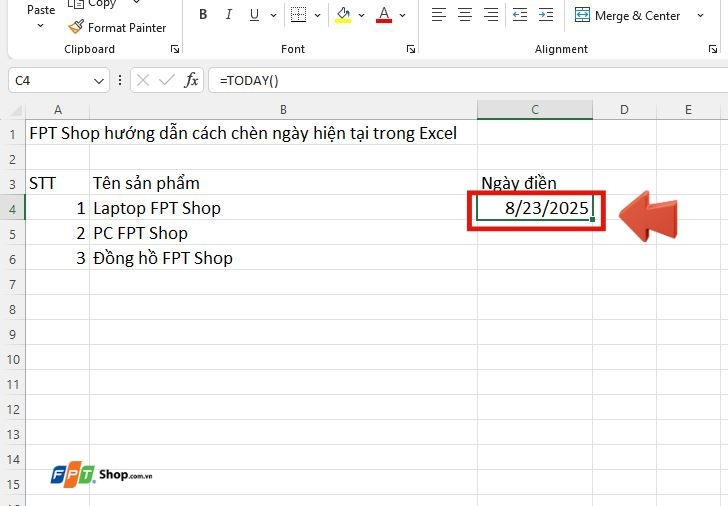Click the Select All corner triangle
The width and height of the screenshot is (728, 506).
pos(16,110)
